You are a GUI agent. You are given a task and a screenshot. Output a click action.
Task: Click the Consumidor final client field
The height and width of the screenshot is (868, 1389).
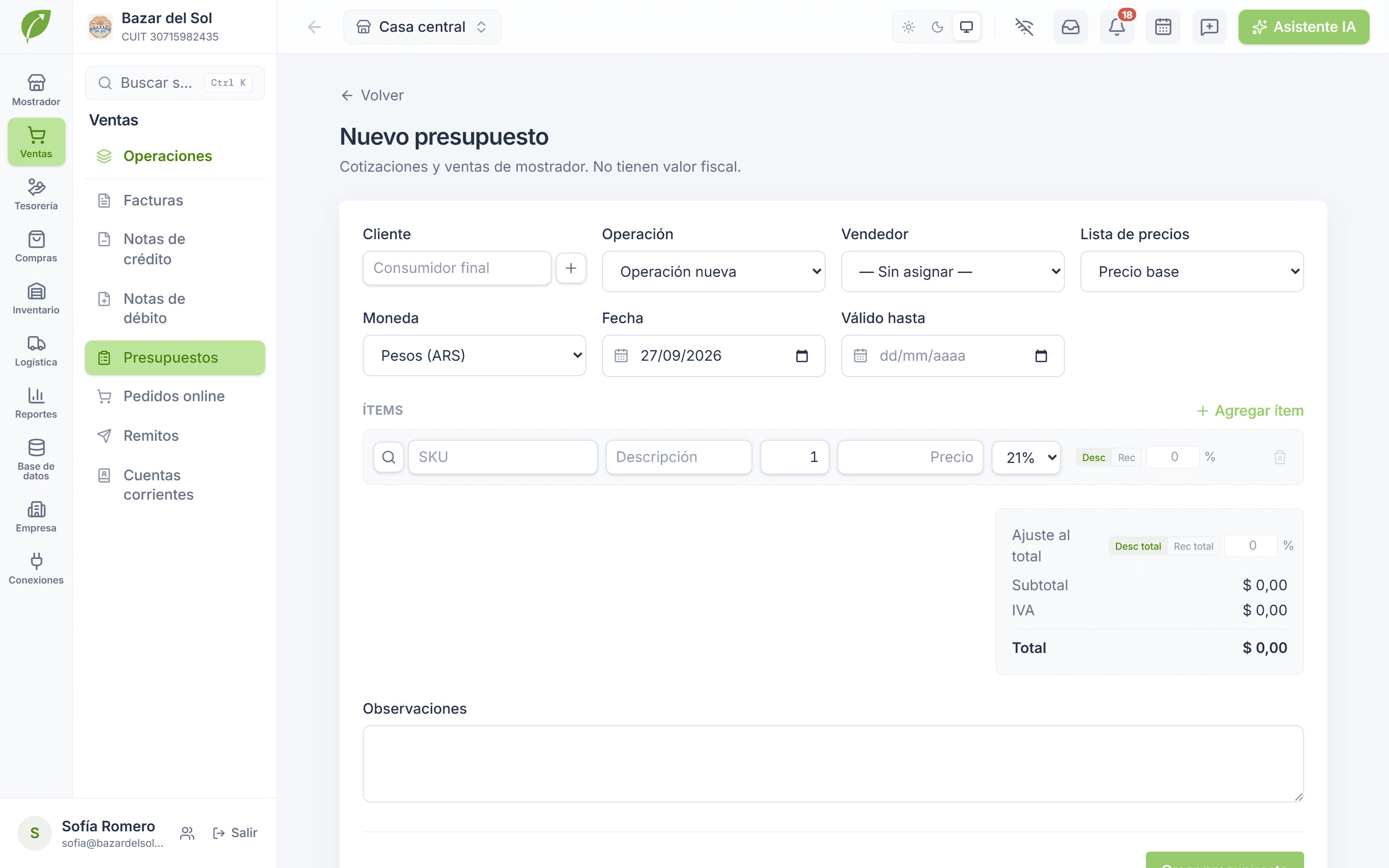tap(457, 268)
